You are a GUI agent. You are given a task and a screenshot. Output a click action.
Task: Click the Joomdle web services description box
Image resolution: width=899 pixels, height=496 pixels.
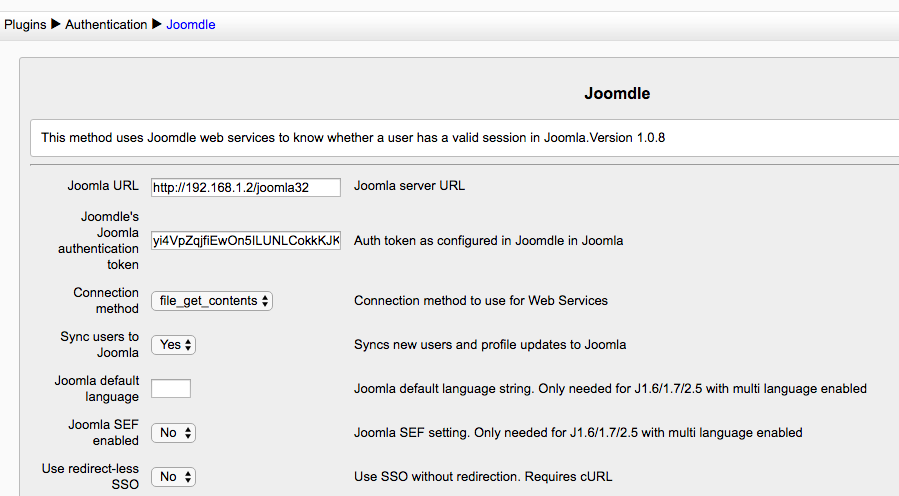tap(400, 138)
